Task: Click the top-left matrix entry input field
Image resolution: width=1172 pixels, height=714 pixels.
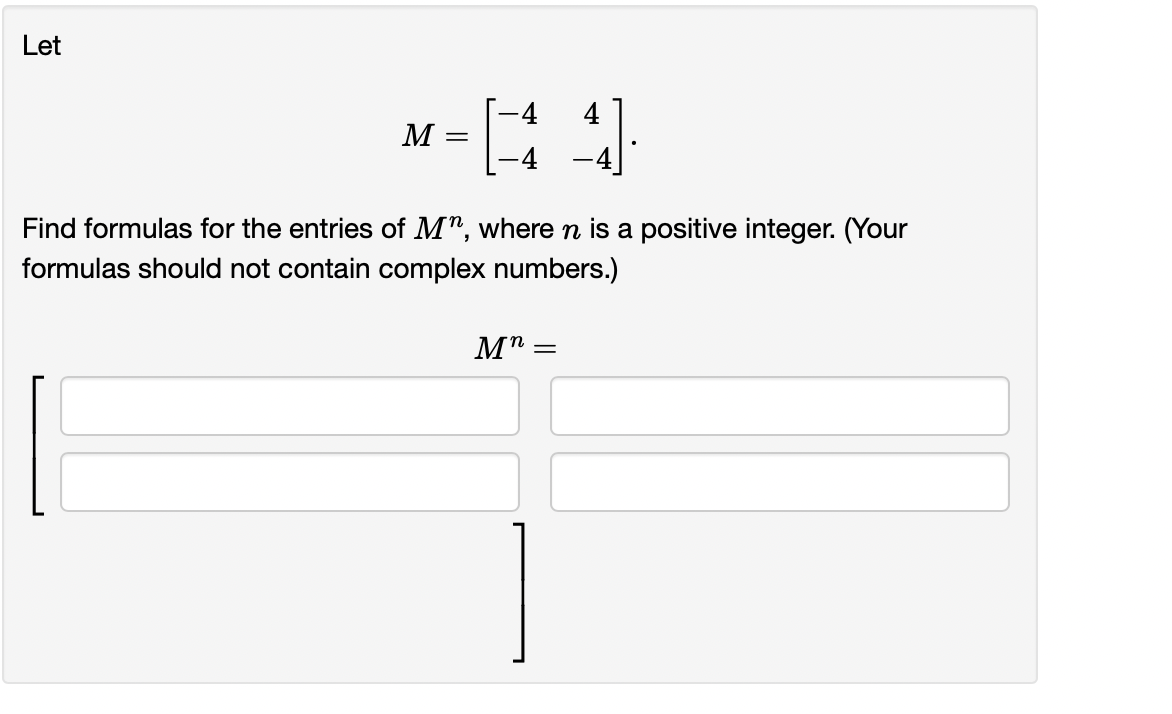Action: tap(290, 406)
